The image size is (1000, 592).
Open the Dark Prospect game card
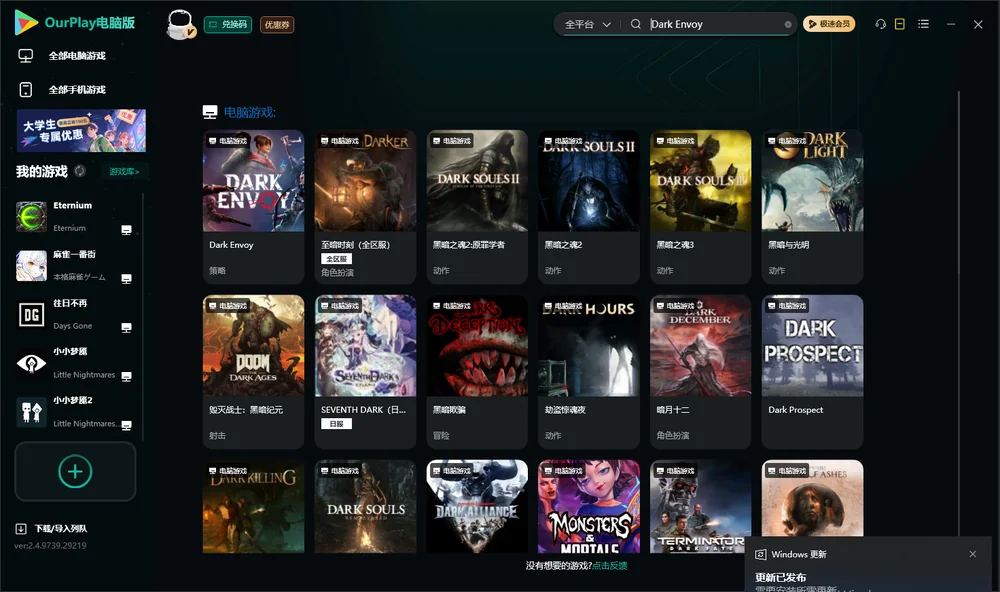812,372
